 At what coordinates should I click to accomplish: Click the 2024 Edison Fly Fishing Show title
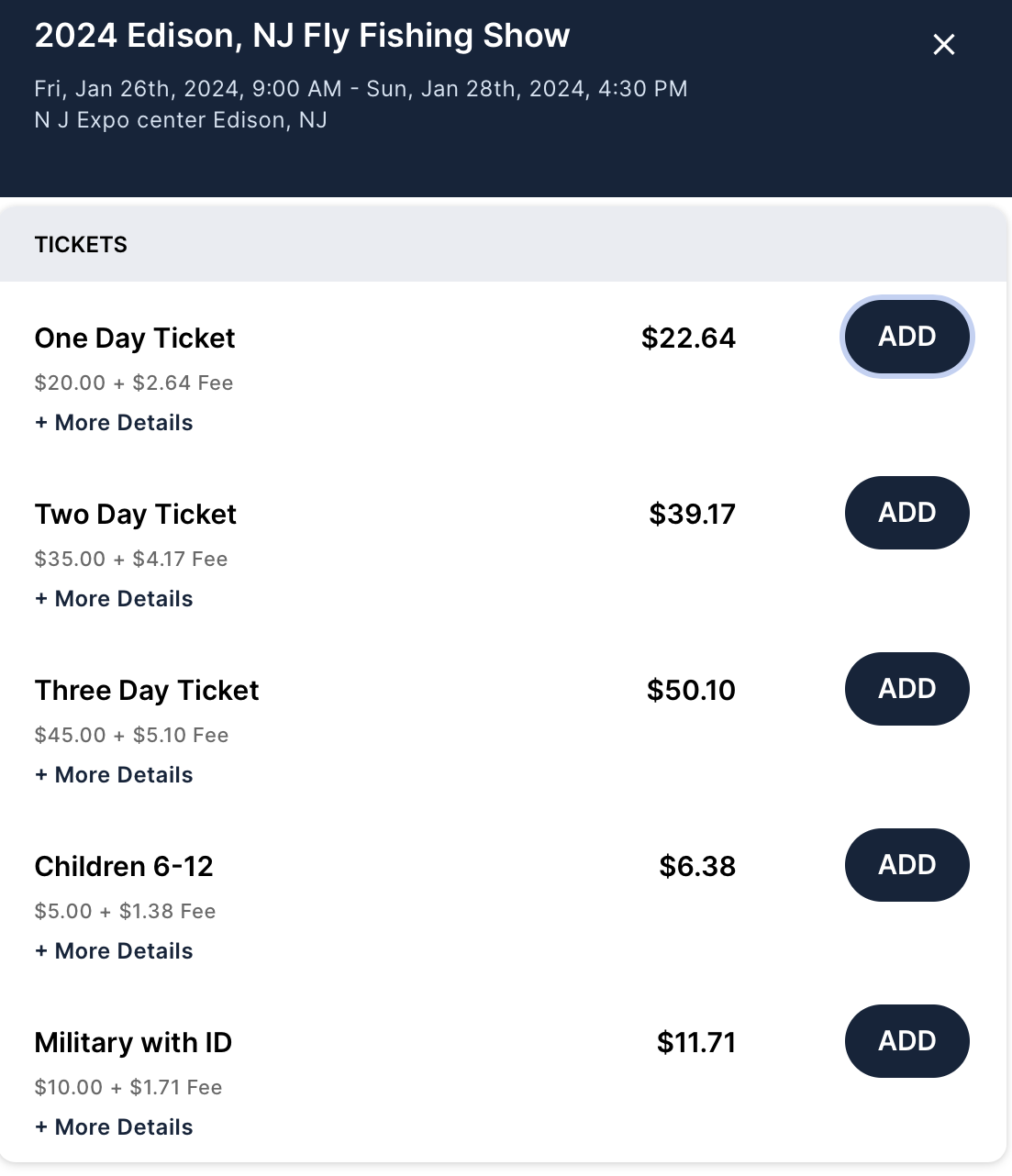point(302,36)
